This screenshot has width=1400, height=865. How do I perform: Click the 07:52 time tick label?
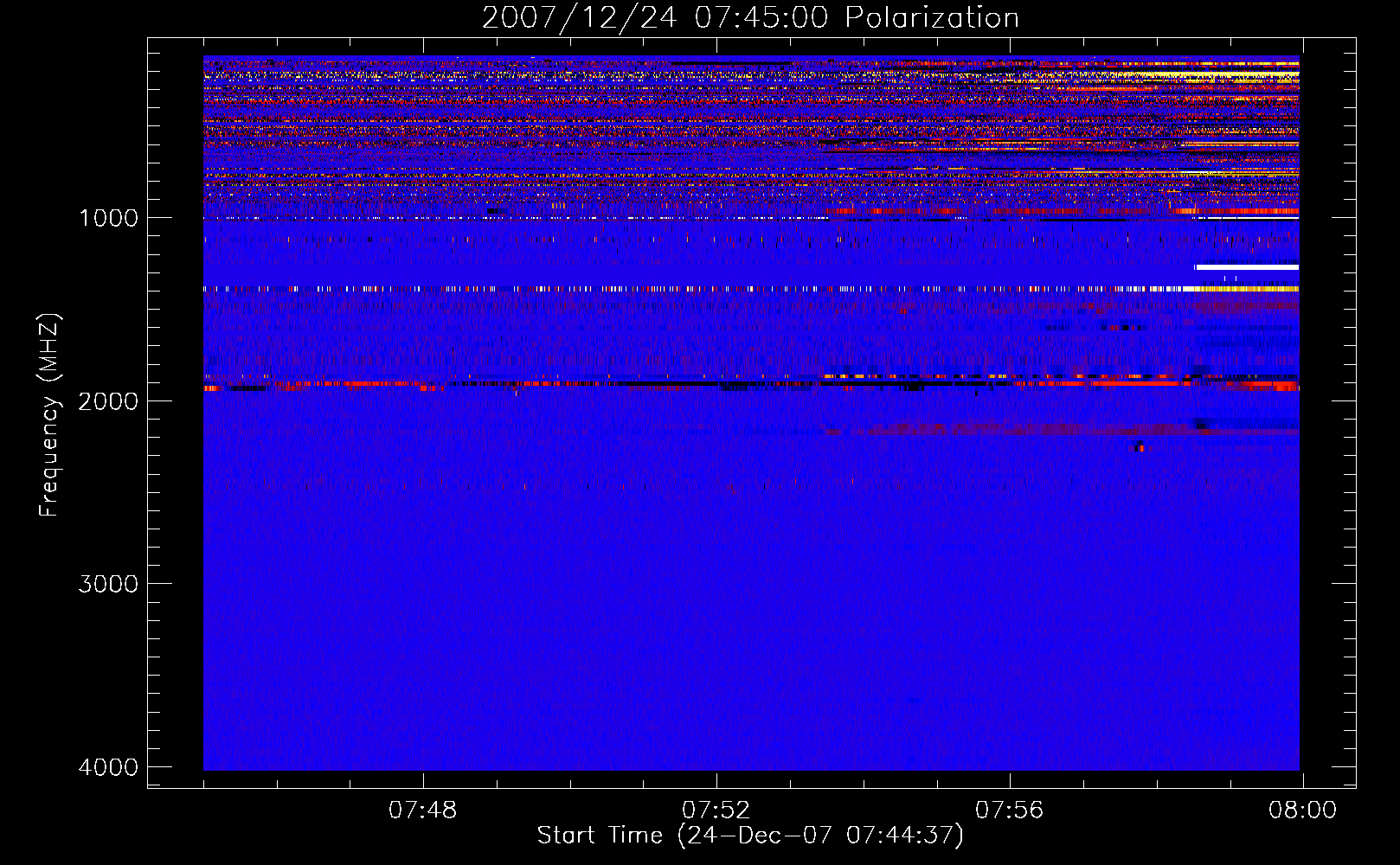click(x=716, y=811)
